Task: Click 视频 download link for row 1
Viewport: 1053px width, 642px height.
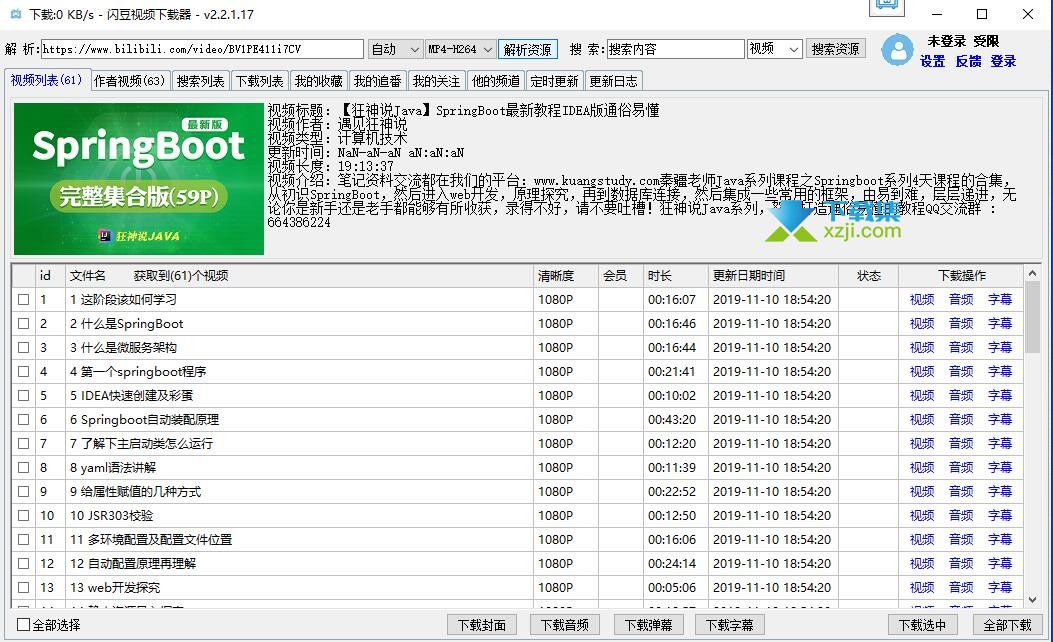Action: pyautogui.click(x=922, y=300)
